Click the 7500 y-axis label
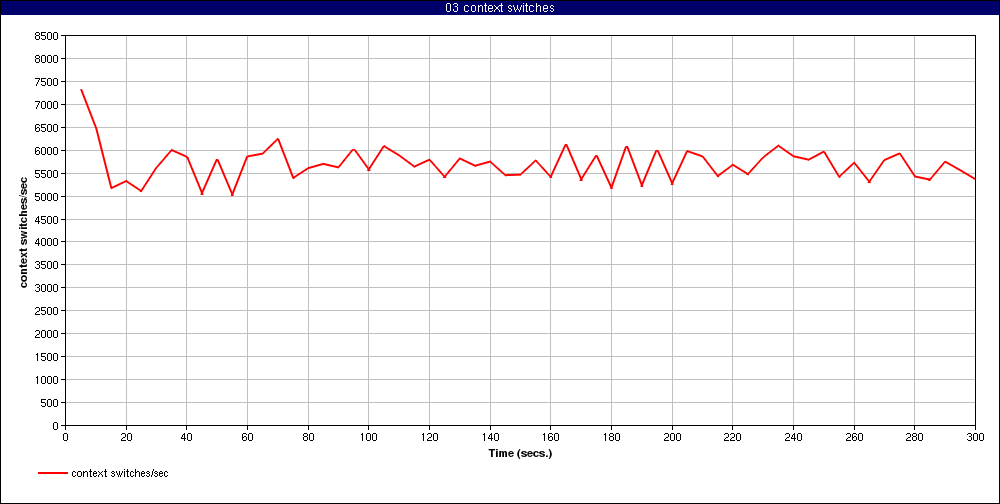Screen dimensions: 1000x504 (48, 82)
